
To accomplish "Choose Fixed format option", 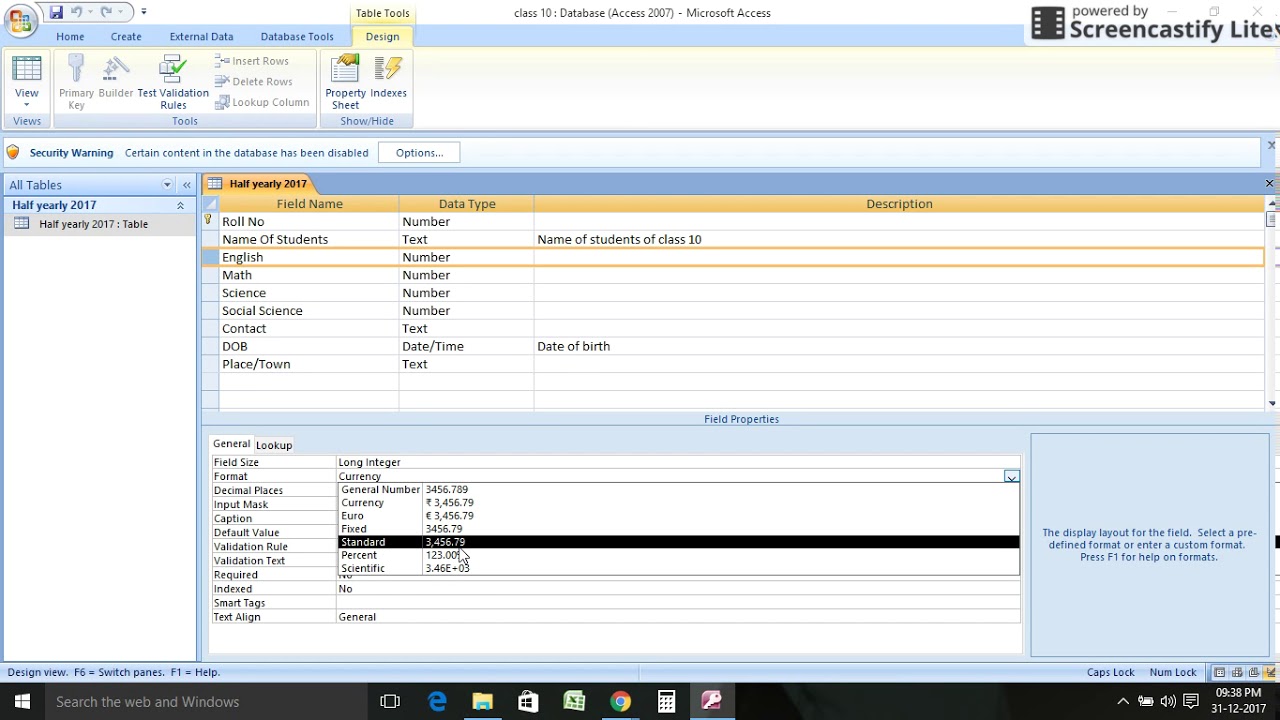I will click(678, 529).
